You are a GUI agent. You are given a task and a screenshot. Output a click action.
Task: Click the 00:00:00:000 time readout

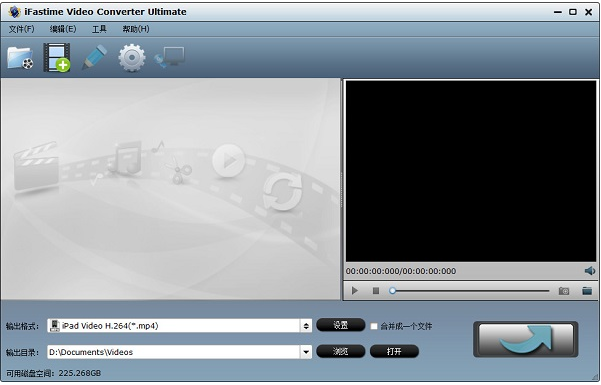401,271
